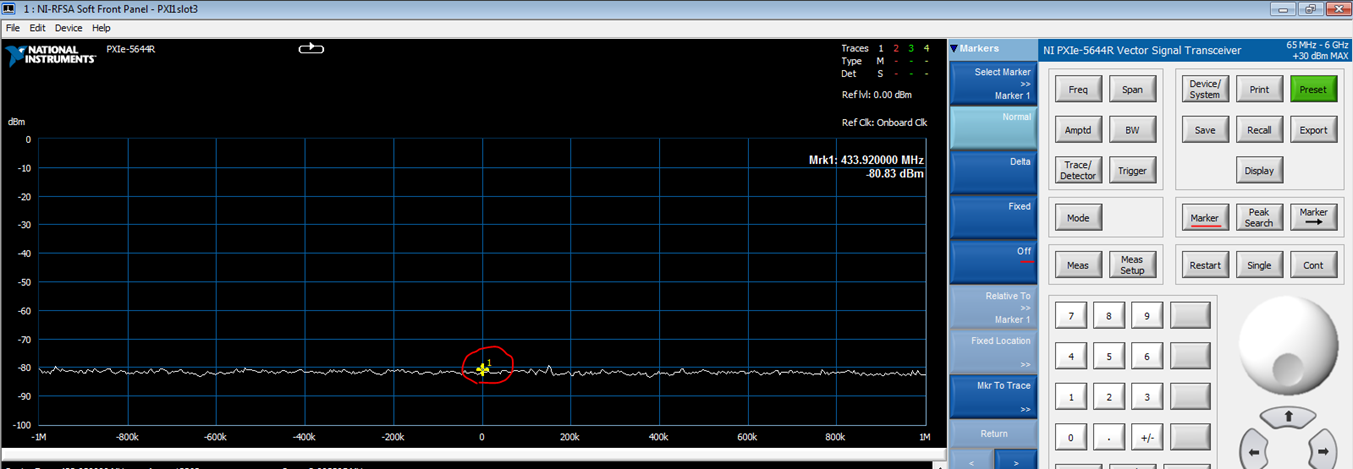Screen dimensions: 1353x469
Task: Click the Meas Setup button
Action: tap(1132, 265)
